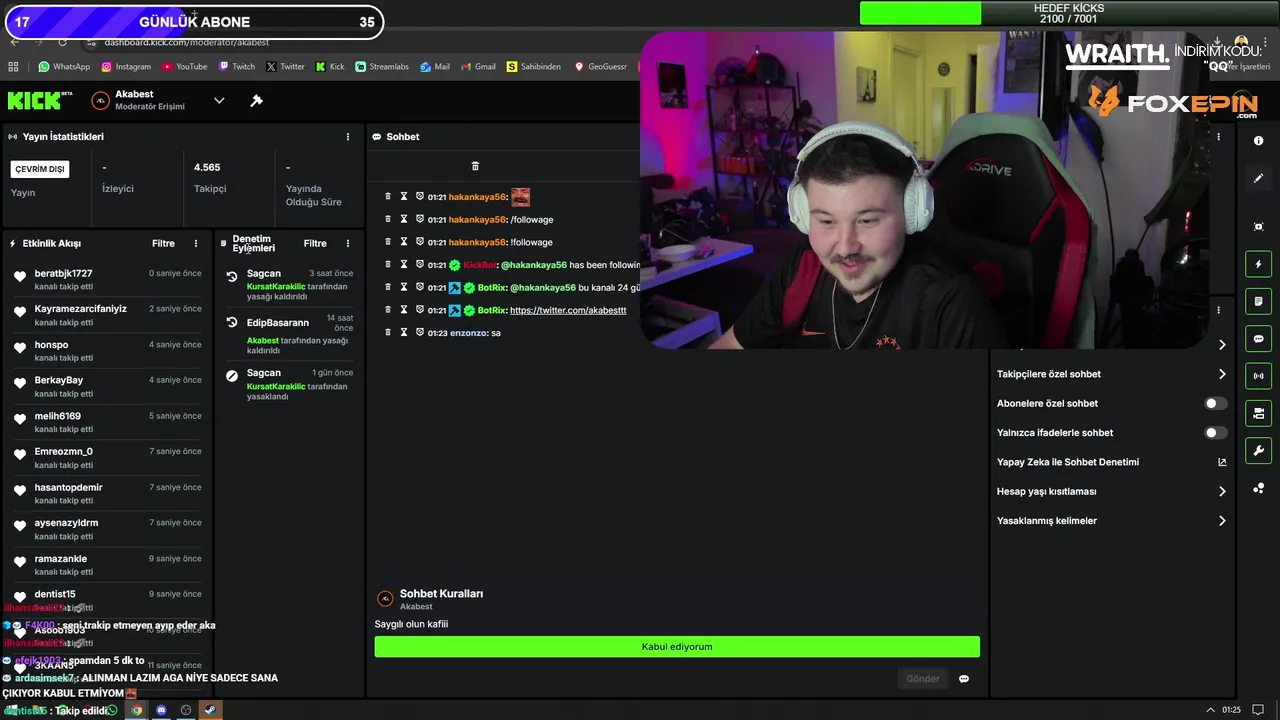The width and height of the screenshot is (1280, 720).
Task: Expand the Akabest channel switcher chevron
Action: point(219,101)
